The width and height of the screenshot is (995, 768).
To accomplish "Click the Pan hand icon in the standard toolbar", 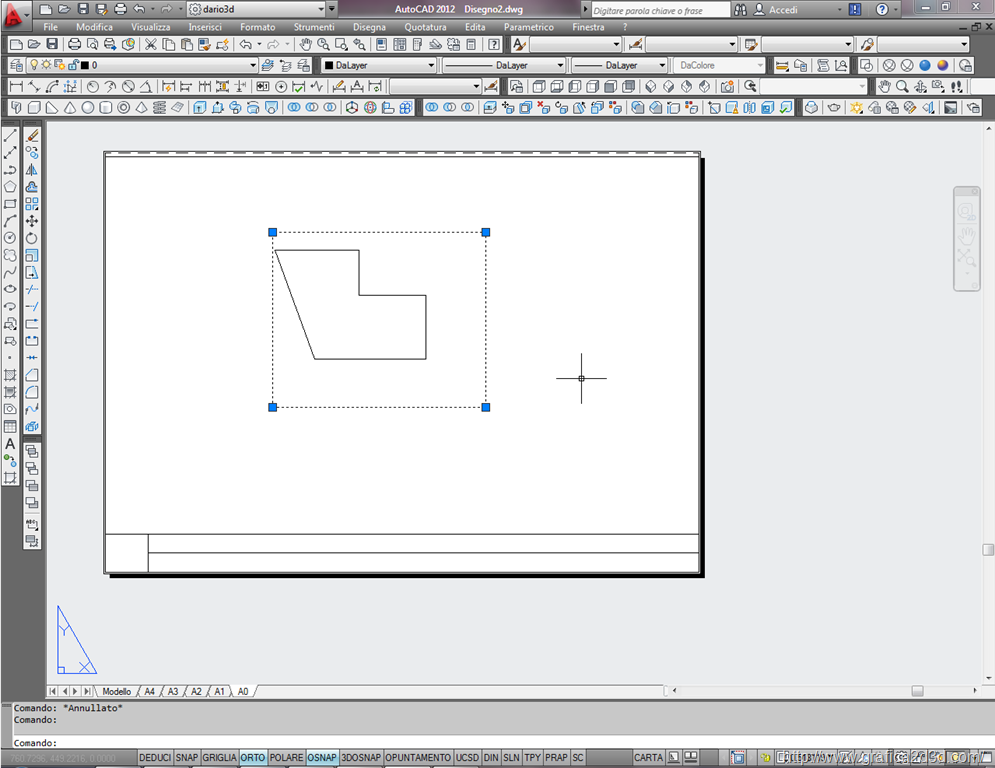I will (306, 45).
